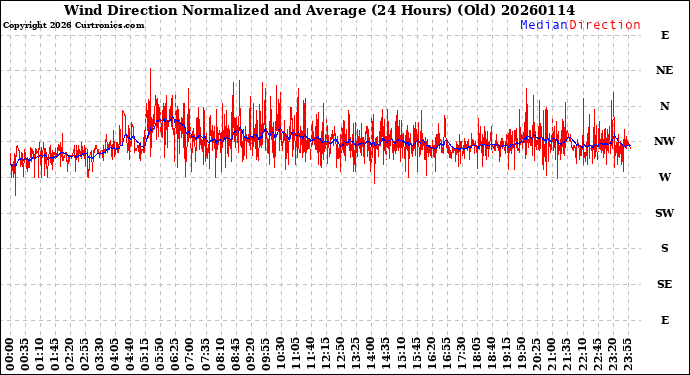Viewport: 690px width, 375px height.
Task: Click the top 'E' axis label
Action: pyautogui.click(x=664, y=35)
